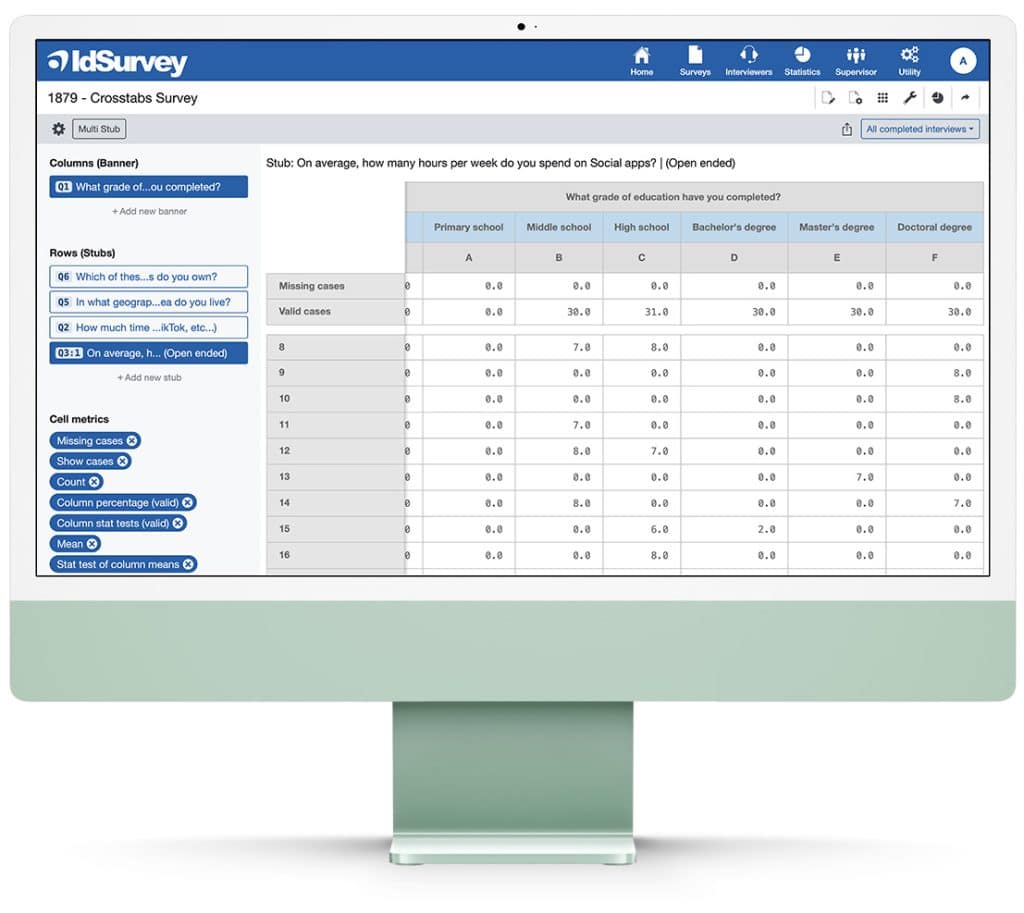Image resolution: width=1024 pixels, height=913 pixels.
Task: Click Add new stub link
Action: [x=149, y=378]
